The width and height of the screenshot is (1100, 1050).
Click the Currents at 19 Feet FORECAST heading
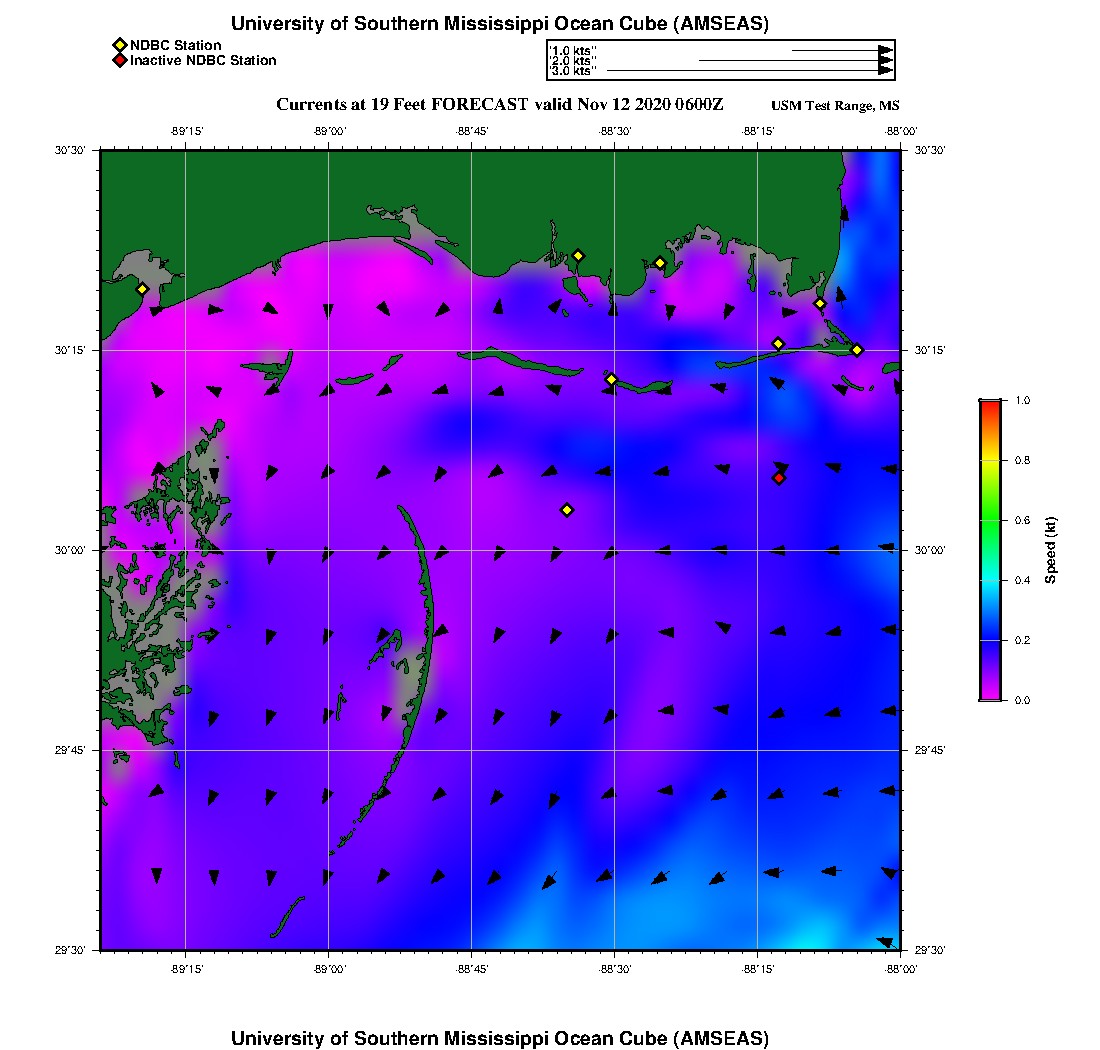pos(499,105)
